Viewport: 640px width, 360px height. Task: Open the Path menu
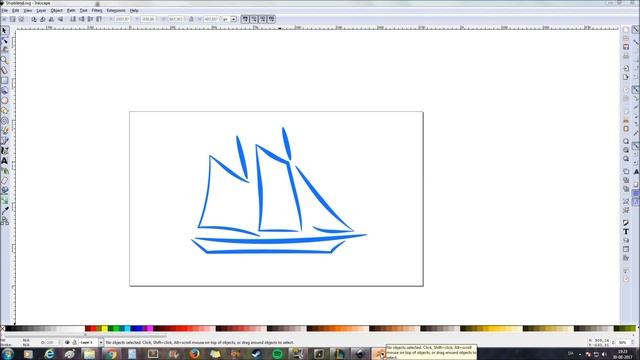(x=71, y=10)
